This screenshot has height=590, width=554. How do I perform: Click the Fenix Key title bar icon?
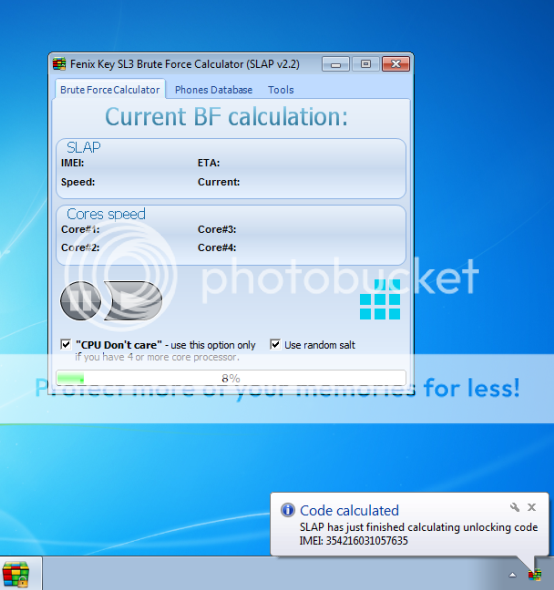(x=59, y=64)
